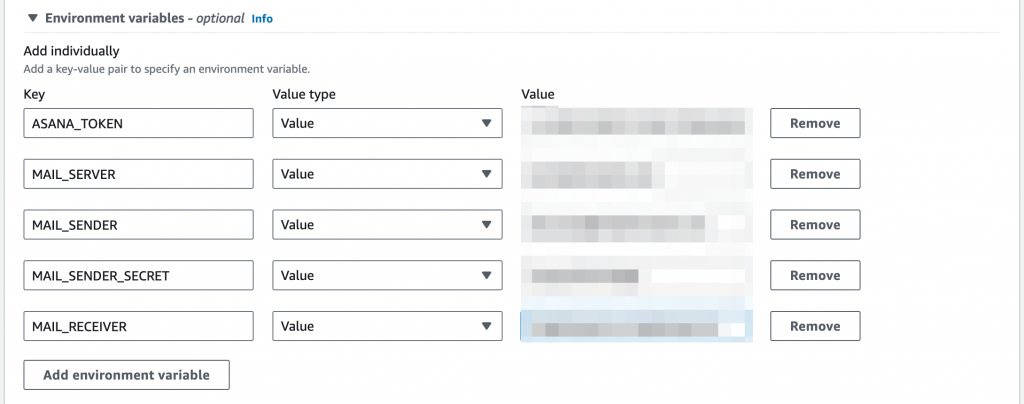Screen dimensions: 1024x404
Task: Click the MAIL_SERVER key field
Action: tap(138, 174)
